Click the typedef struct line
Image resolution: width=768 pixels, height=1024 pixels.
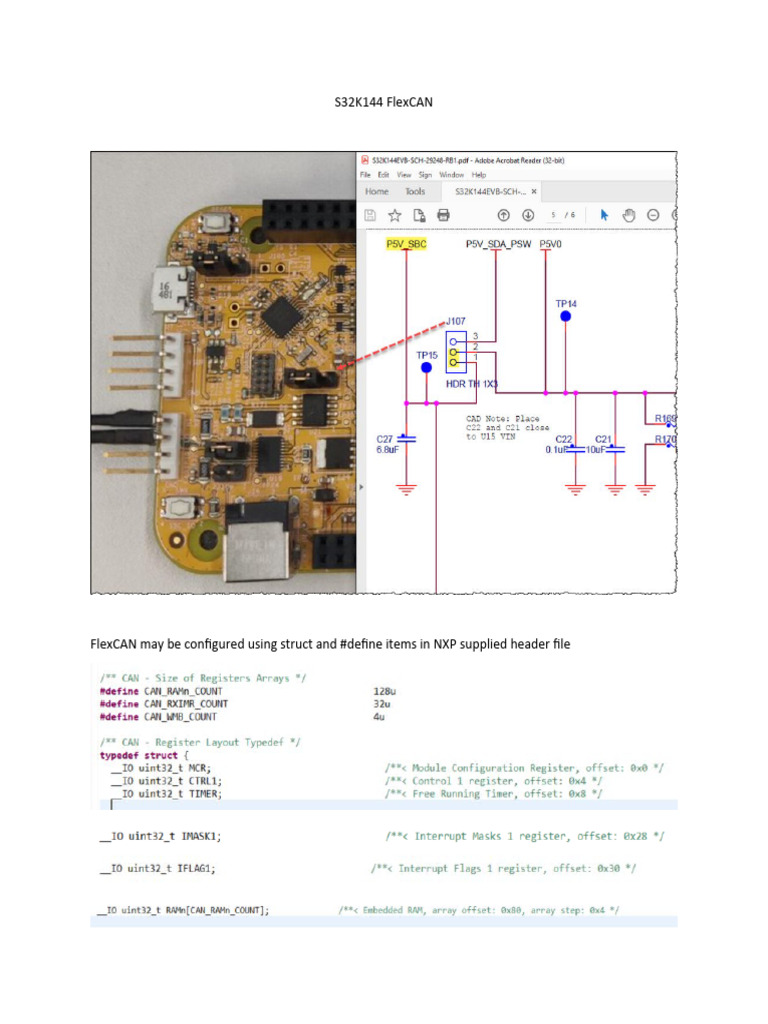(x=144, y=756)
